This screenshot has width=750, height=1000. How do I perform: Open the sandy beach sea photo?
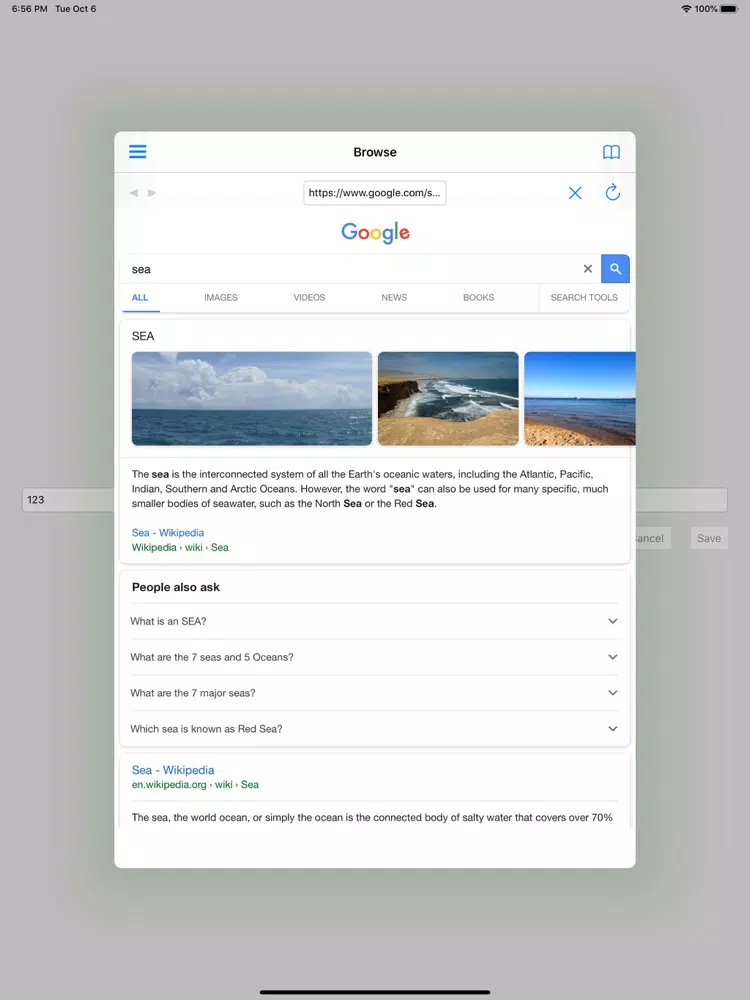pos(580,399)
